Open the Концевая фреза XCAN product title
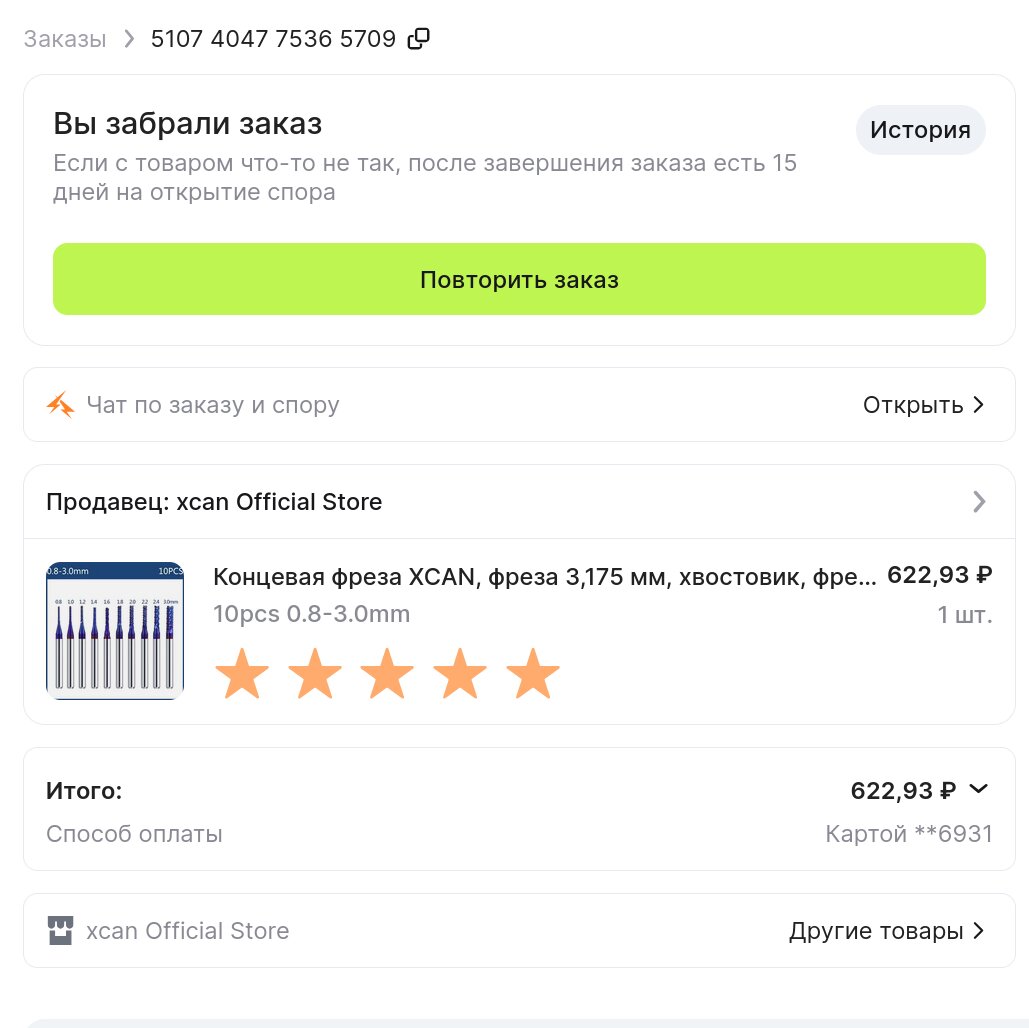The height and width of the screenshot is (1028, 1029). pyautogui.click(x=545, y=576)
